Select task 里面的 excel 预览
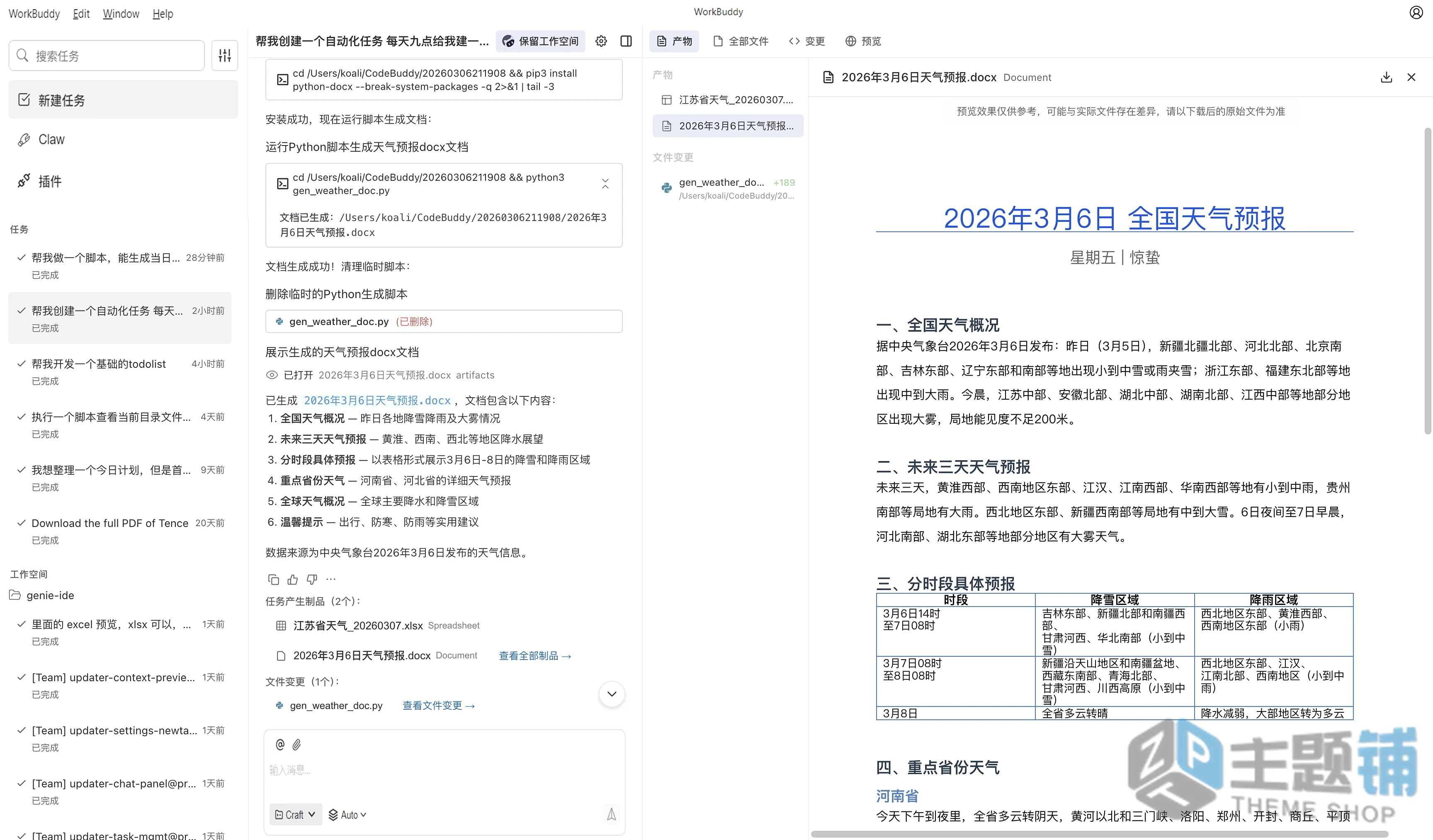This screenshot has width=1433, height=840. click(120, 632)
